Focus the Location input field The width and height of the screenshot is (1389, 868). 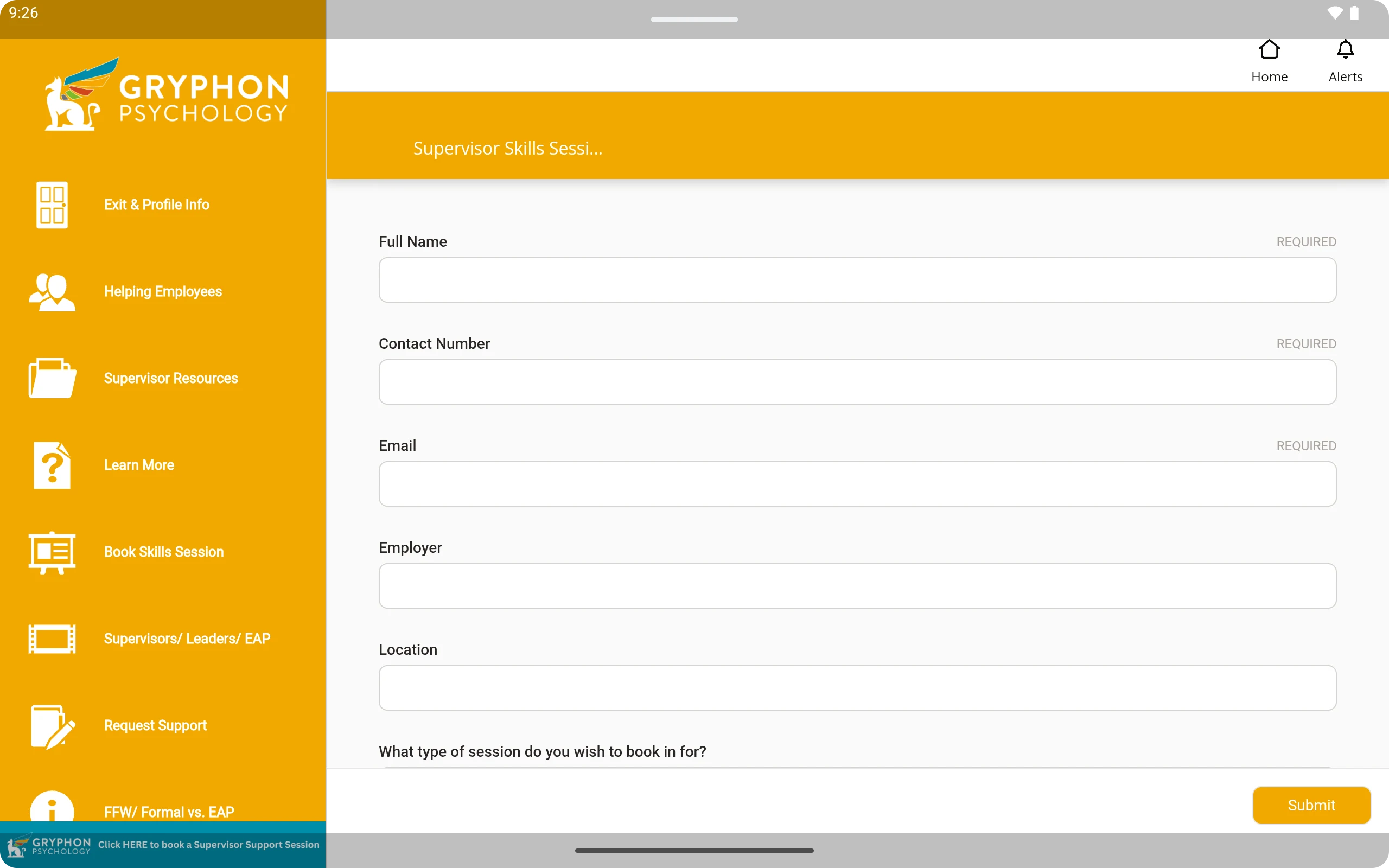tap(857, 688)
